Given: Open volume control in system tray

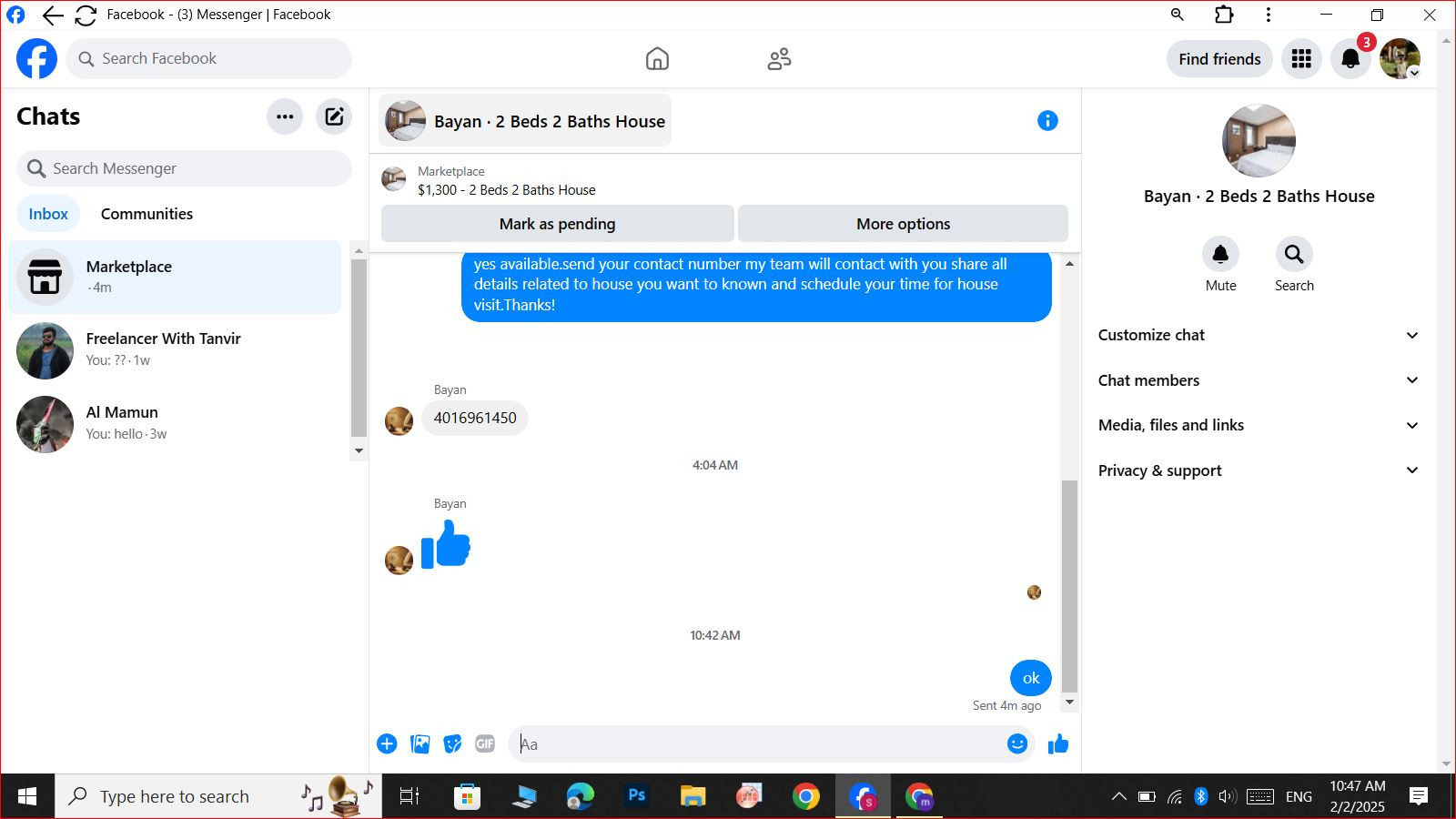Looking at the screenshot, I should click(1227, 797).
